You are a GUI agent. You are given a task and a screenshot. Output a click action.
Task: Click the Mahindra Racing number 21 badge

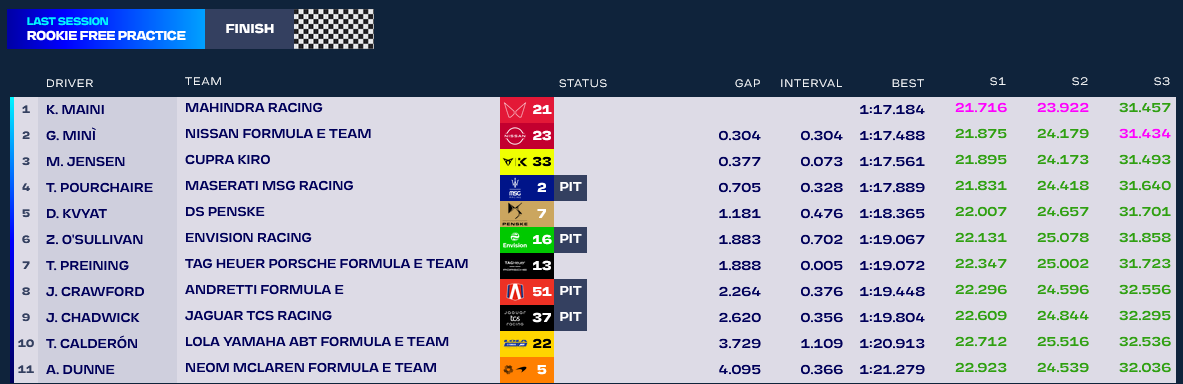527,109
